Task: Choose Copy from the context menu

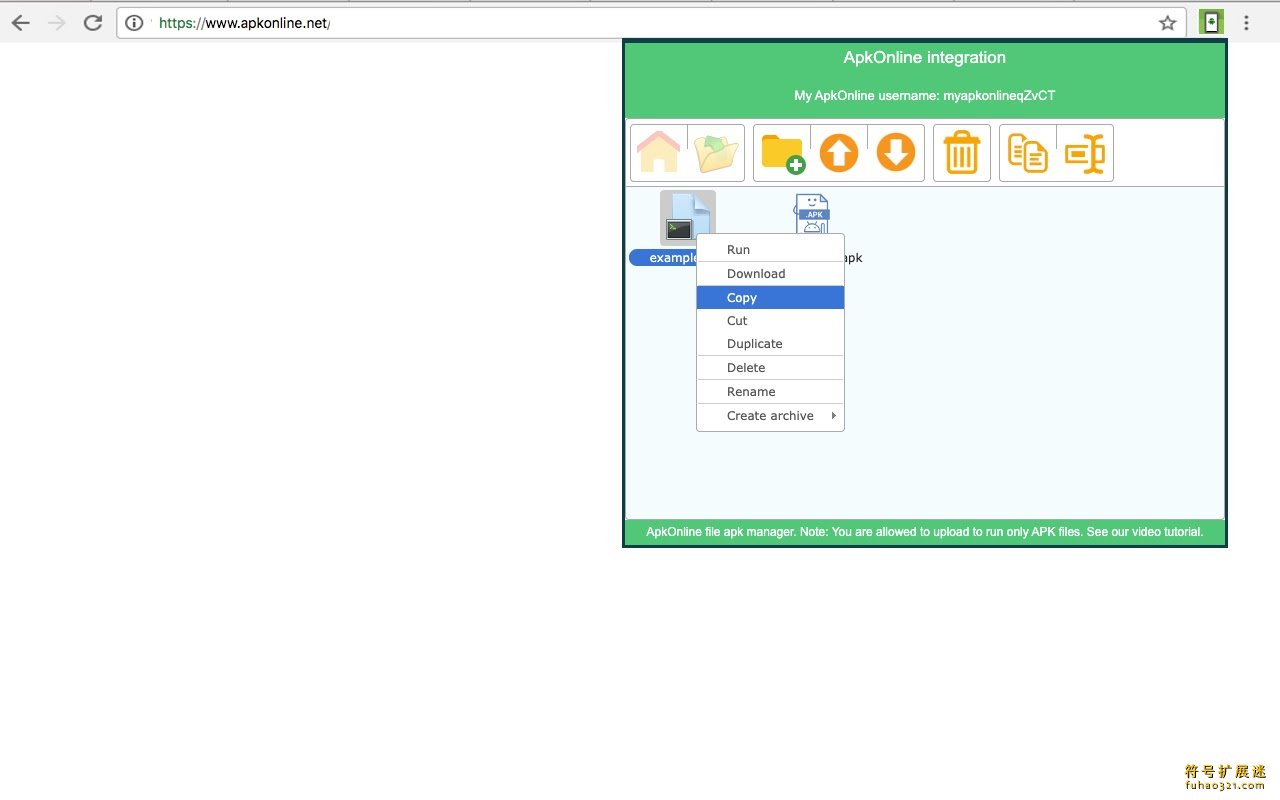Action: pyautogui.click(x=770, y=298)
